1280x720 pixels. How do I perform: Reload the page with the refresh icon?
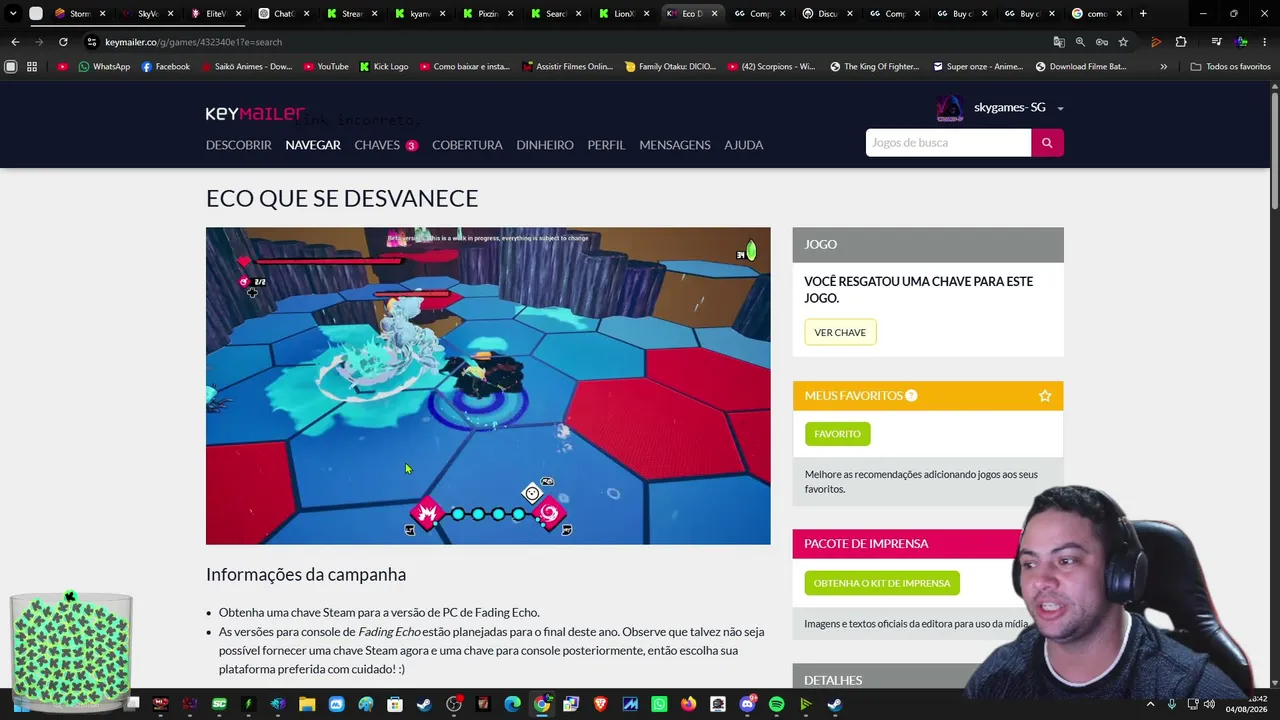tap(63, 42)
